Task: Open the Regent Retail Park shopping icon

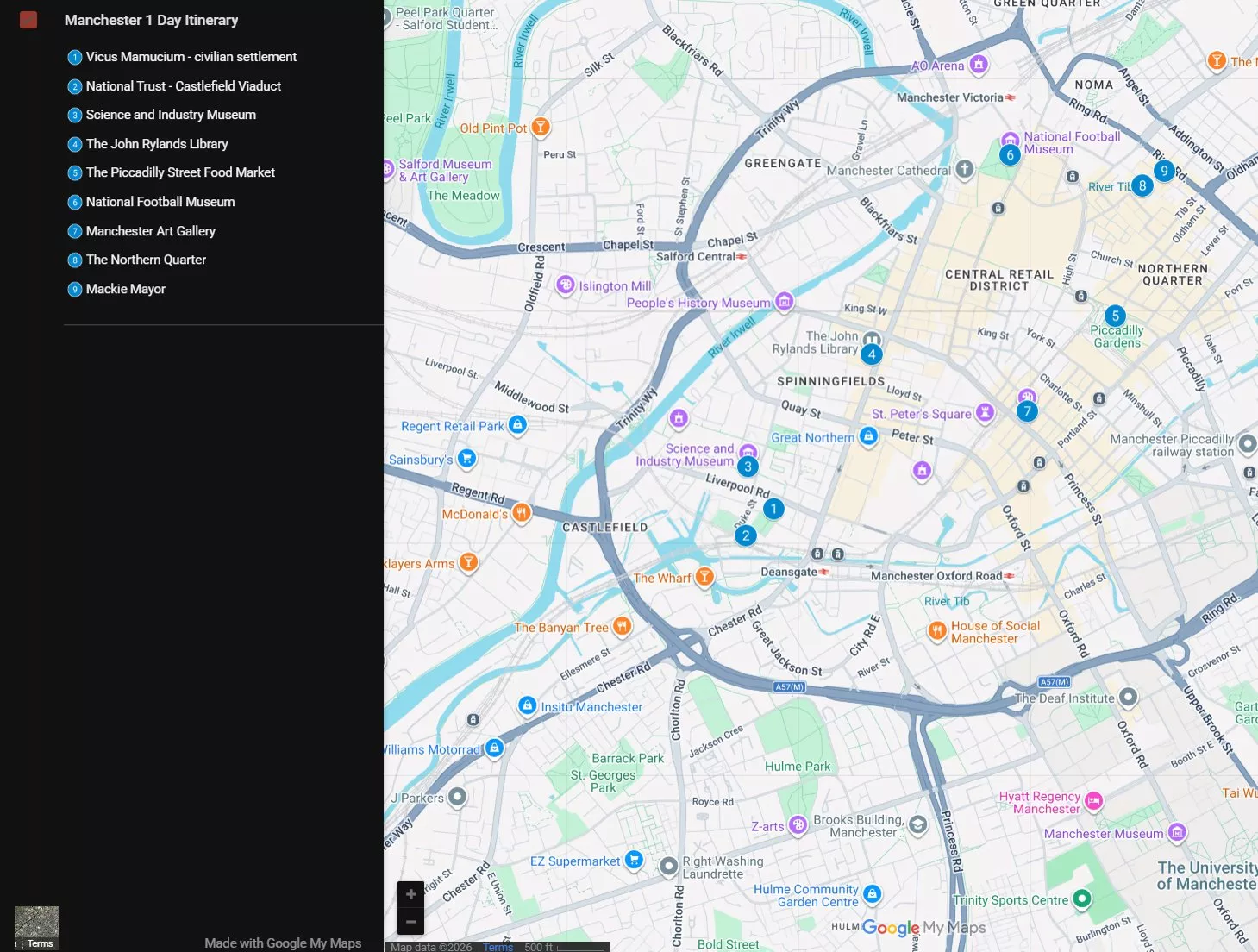Action: (x=517, y=424)
